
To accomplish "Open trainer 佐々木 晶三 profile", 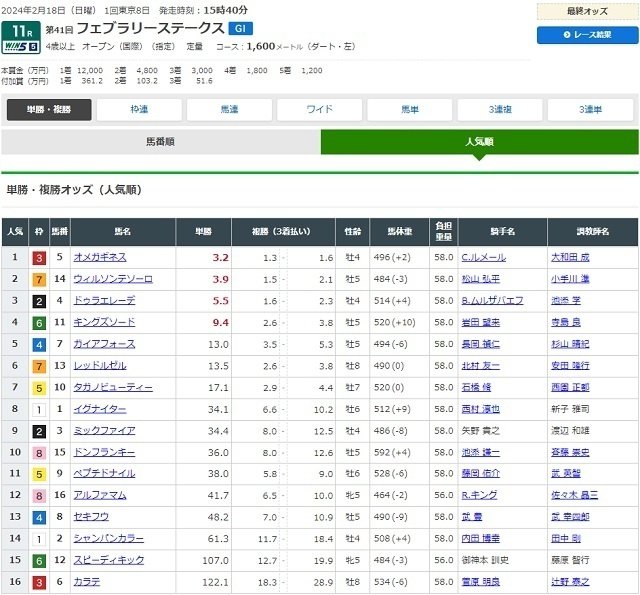I will pyautogui.click(x=575, y=495).
